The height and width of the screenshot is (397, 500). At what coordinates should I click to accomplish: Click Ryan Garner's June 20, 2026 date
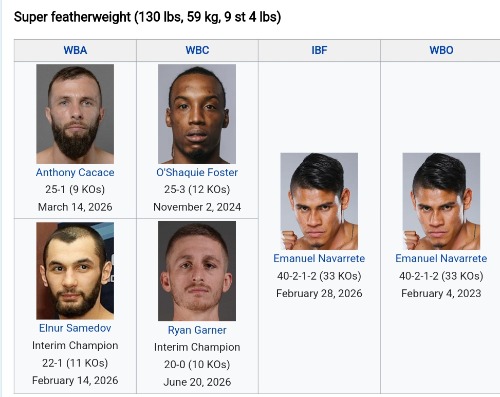pyautogui.click(x=197, y=382)
